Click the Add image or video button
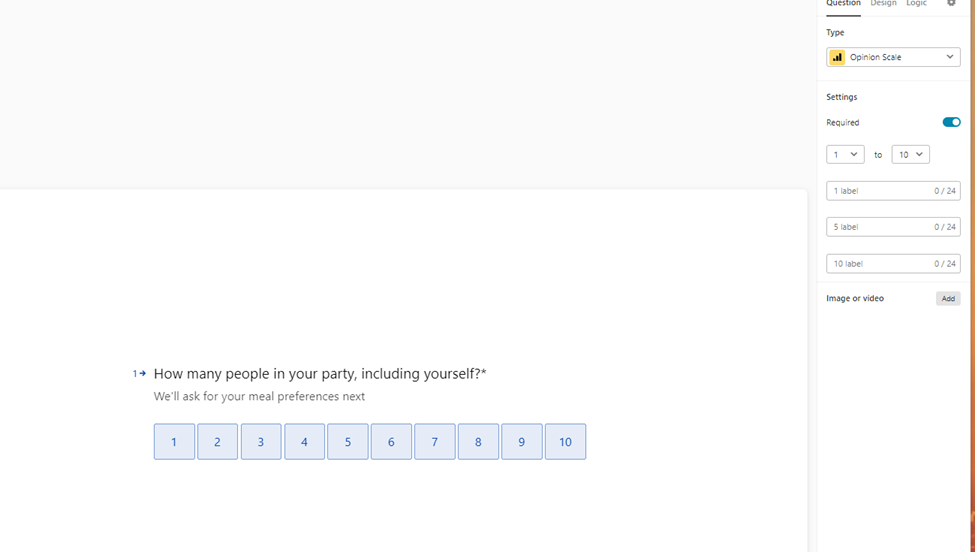 [x=948, y=299]
